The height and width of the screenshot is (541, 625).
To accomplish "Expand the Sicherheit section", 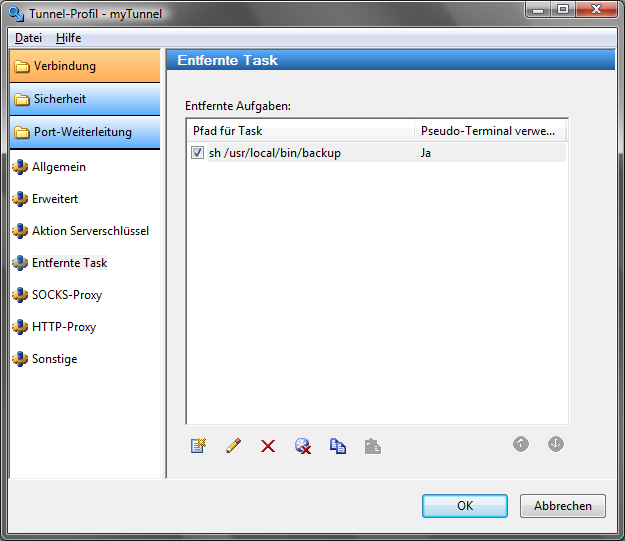I will coord(84,99).
